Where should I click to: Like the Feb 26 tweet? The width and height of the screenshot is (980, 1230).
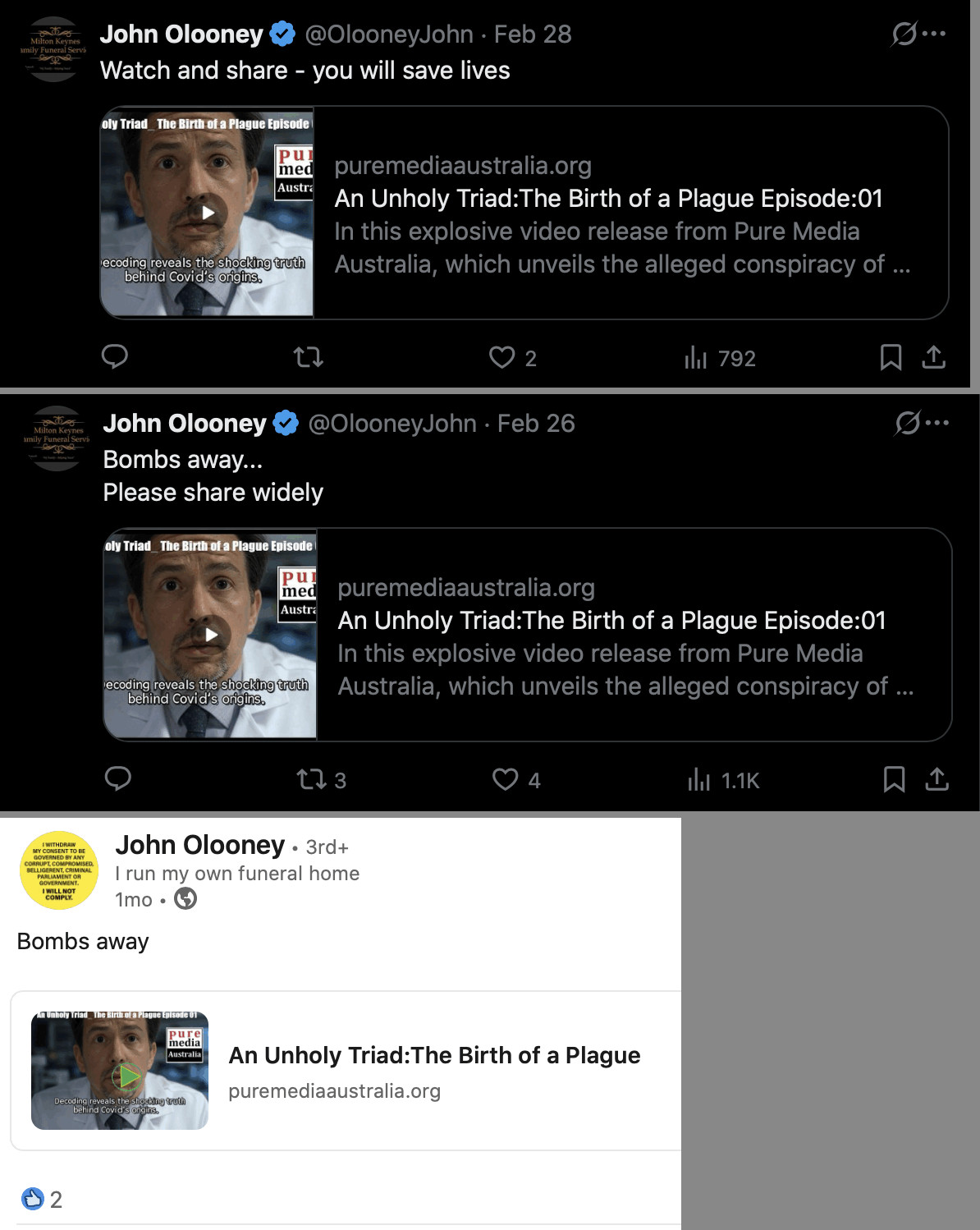coord(506,779)
